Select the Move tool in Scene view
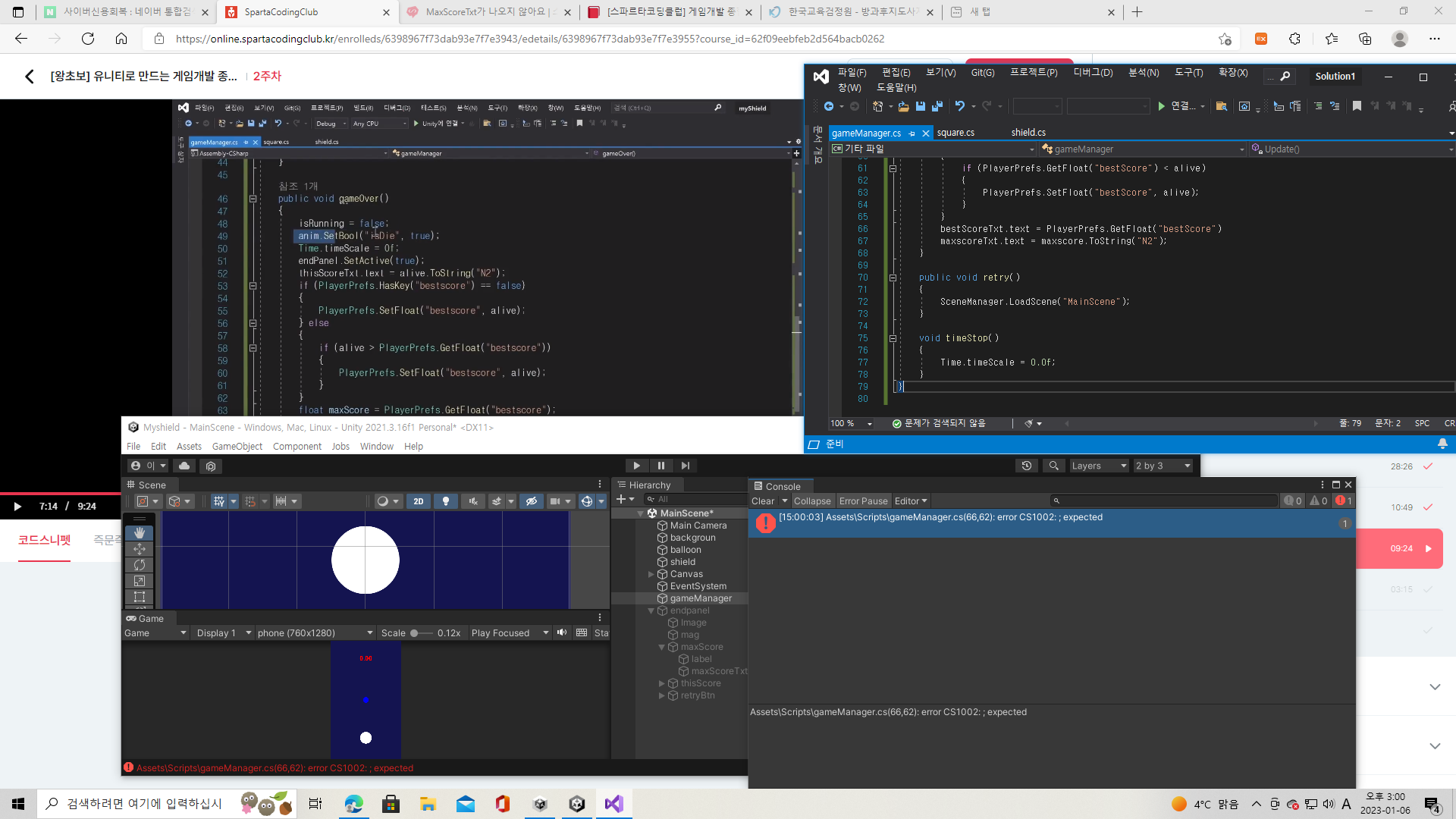This screenshot has width=1456, height=819. point(140,549)
